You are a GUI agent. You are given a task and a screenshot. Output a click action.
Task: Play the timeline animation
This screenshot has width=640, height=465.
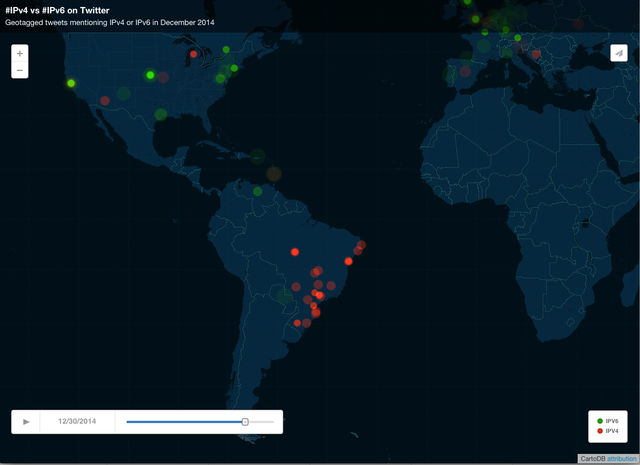pos(26,422)
